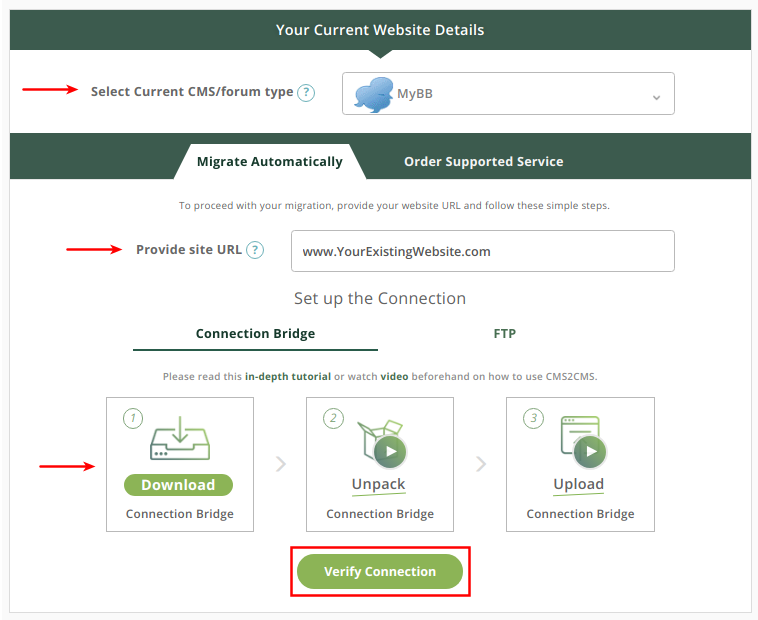
Task: Click the download tray icon in step 1
Action: coord(180,438)
